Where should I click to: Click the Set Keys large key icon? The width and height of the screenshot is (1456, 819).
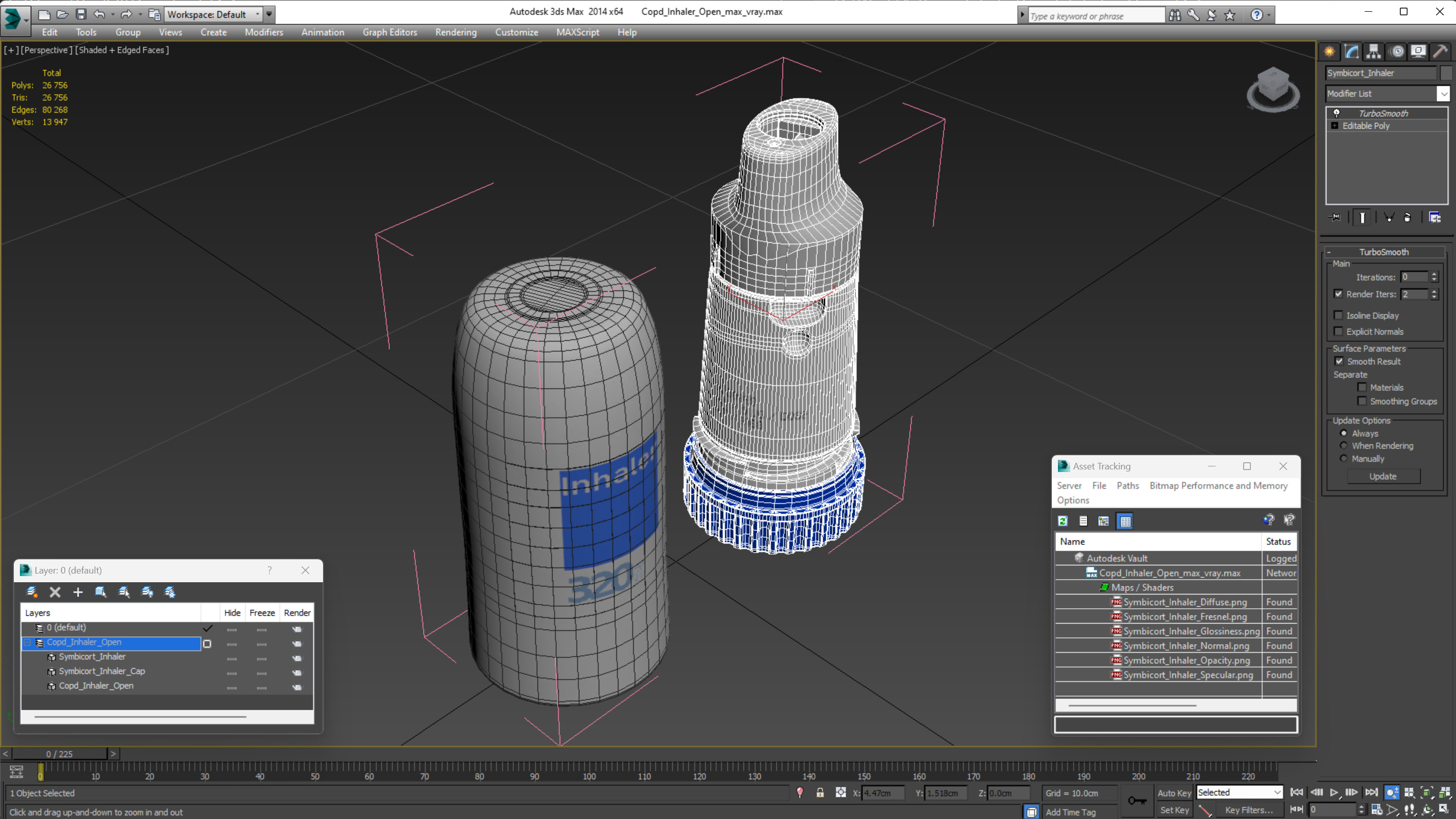pos(1137,800)
